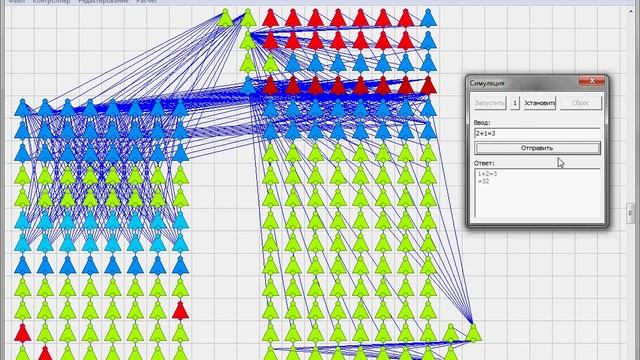Click the Отправить button

tap(537, 148)
